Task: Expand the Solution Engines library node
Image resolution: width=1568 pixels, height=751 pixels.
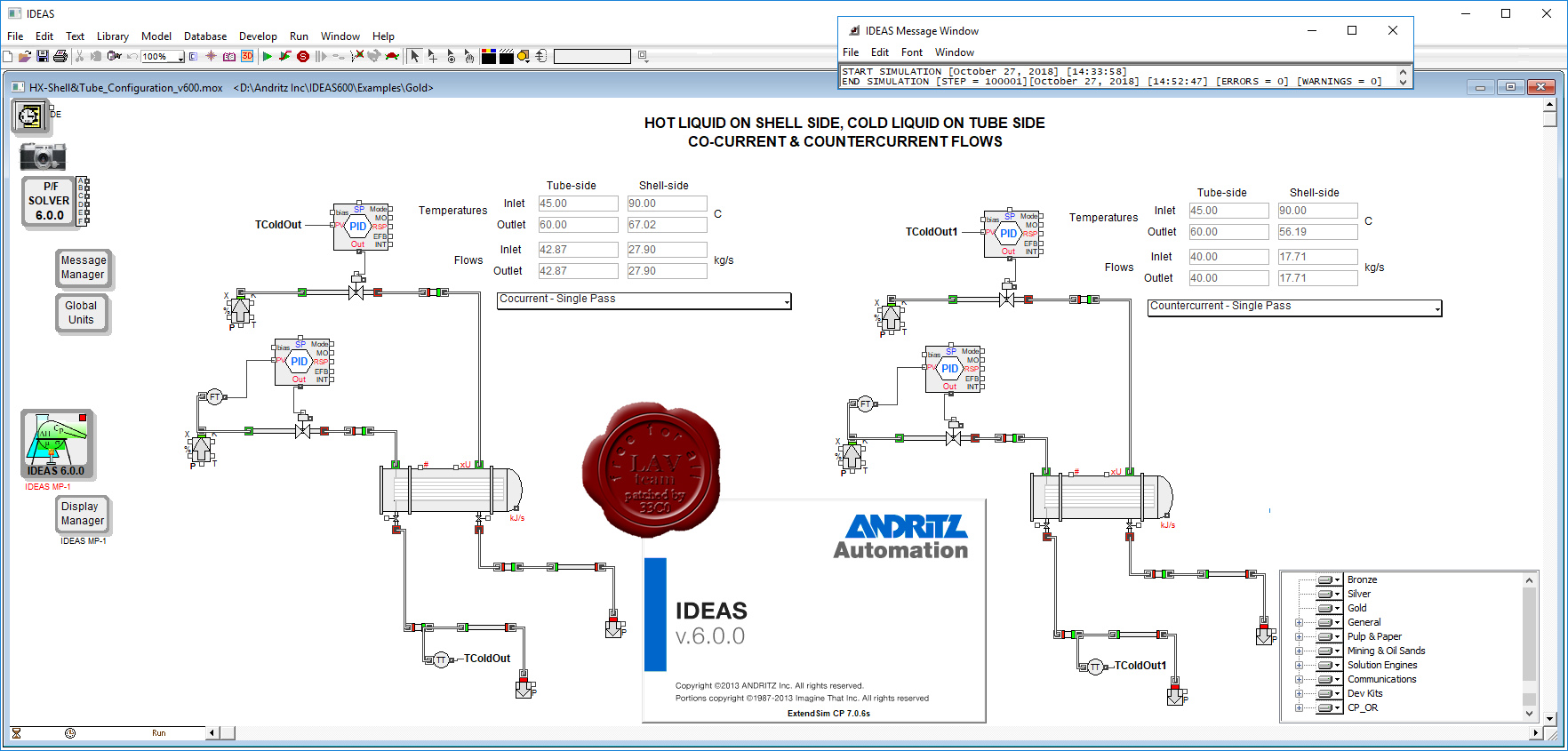Action: click(1299, 665)
